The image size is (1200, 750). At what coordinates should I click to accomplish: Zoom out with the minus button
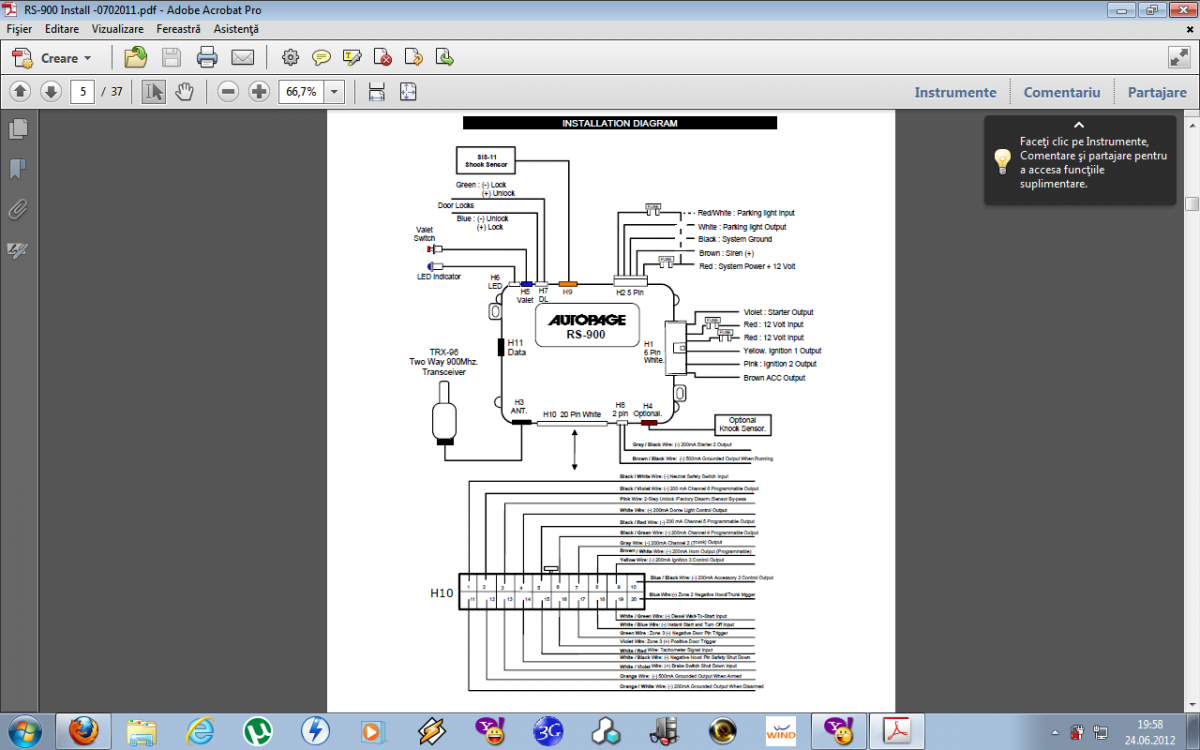pos(228,92)
